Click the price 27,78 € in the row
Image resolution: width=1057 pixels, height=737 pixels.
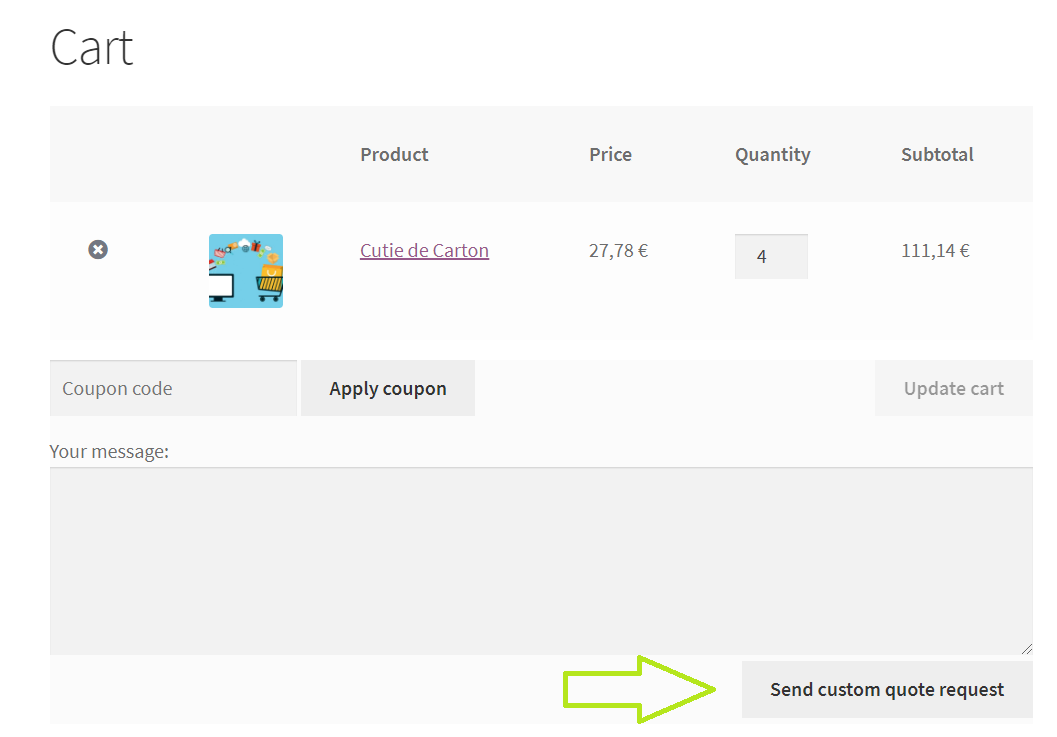[618, 250]
